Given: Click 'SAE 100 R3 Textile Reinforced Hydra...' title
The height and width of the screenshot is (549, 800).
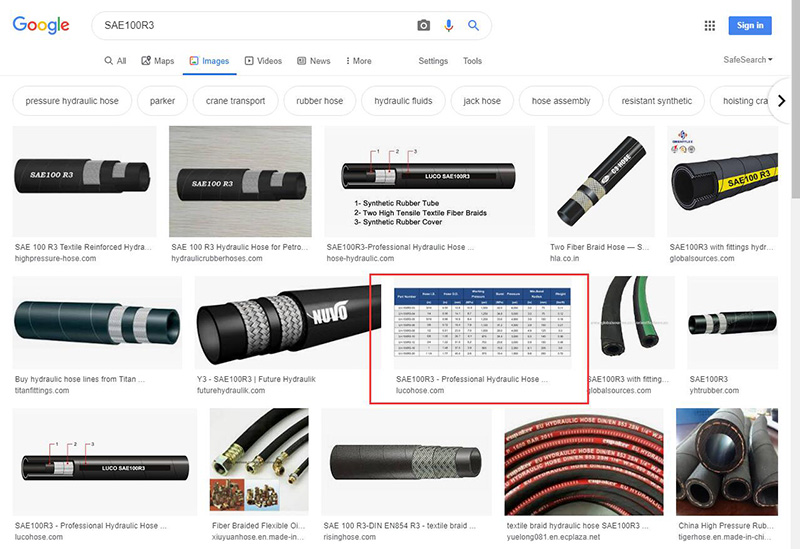Looking at the screenshot, I should (83, 247).
